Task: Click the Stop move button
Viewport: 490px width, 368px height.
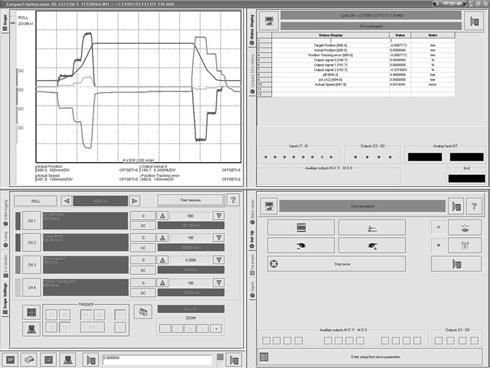Action: [x=336, y=264]
